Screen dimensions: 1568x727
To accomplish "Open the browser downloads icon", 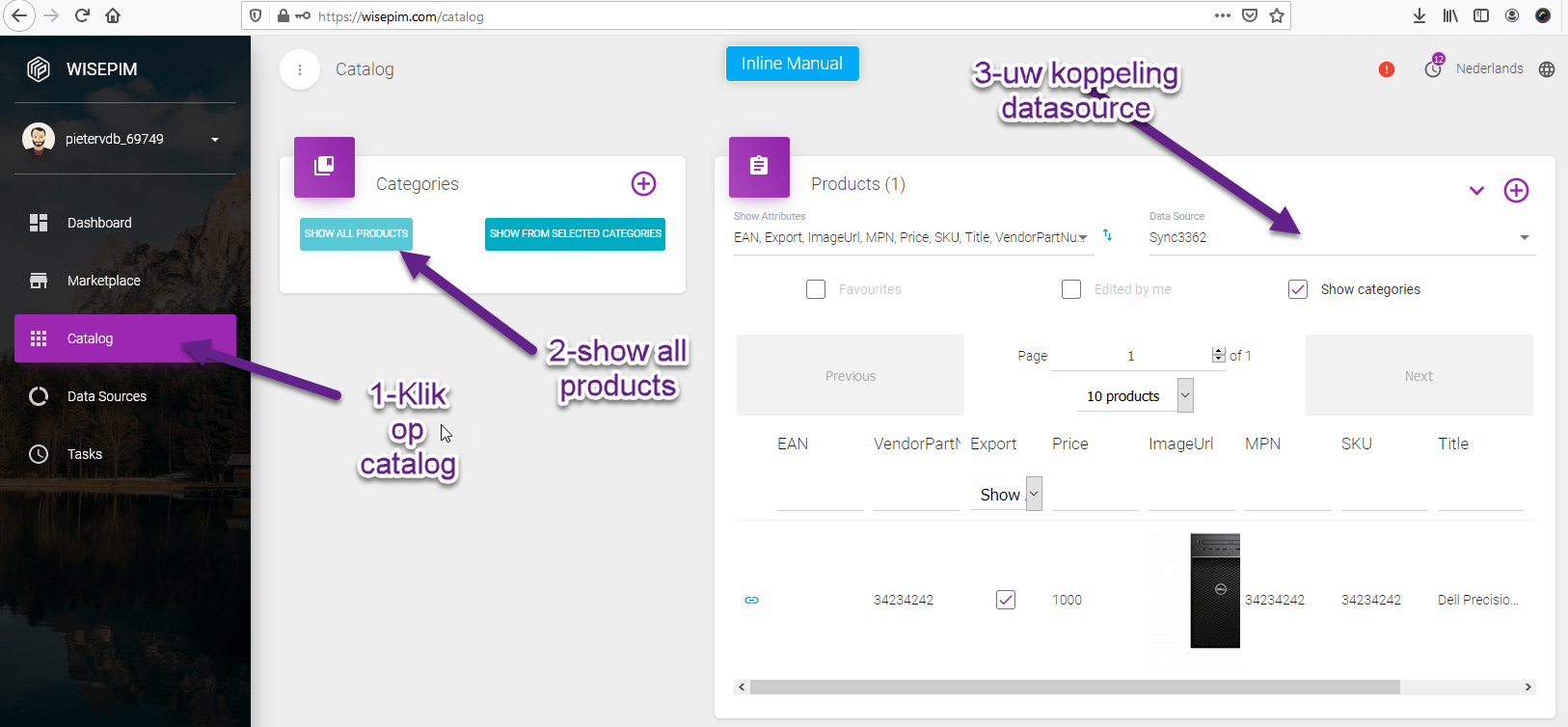I will tap(1419, 15).
